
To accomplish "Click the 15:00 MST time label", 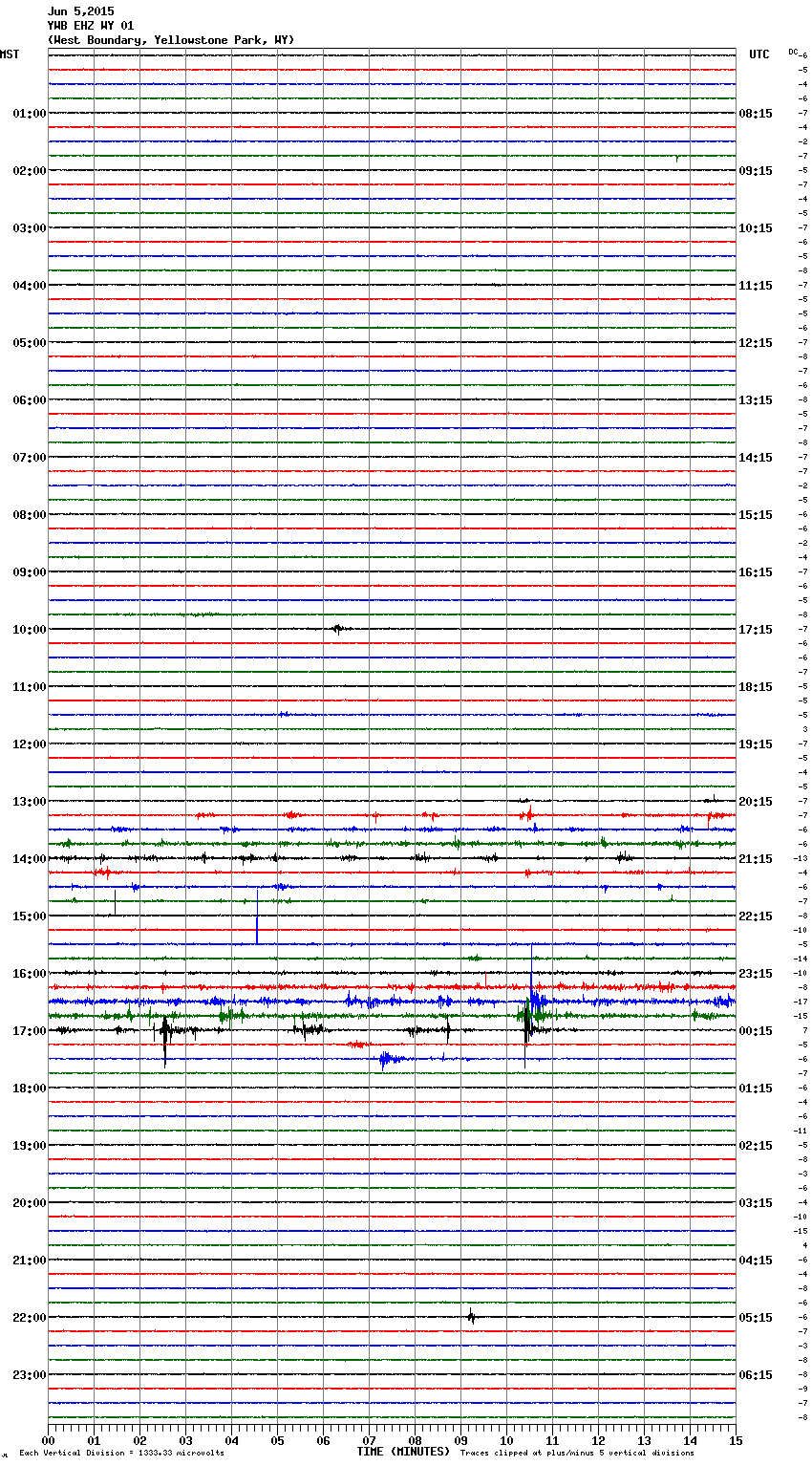I will (29, 916).
